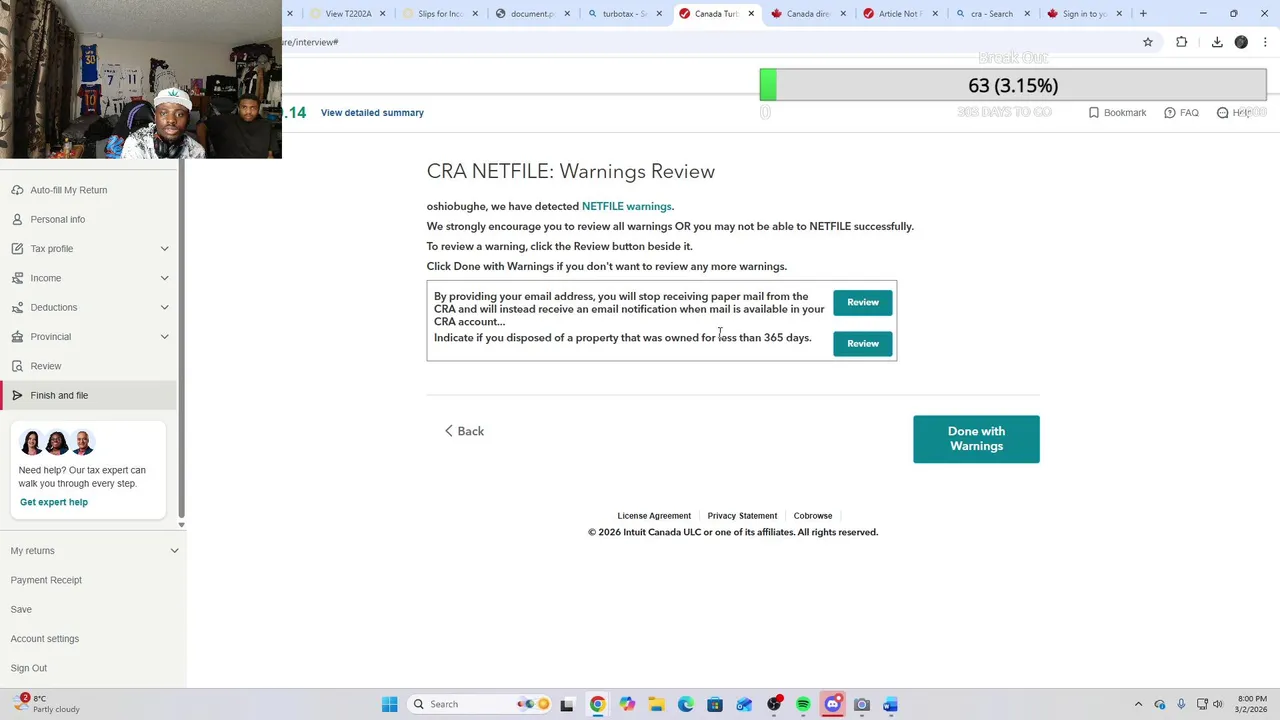Expand the Income section chevron

164,278
